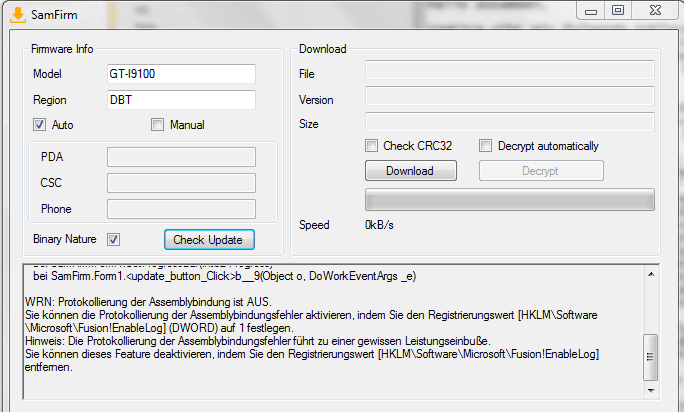Screen dimensions: 684x412
Task: Click the download progress bar
Action: tap(510, 200)
